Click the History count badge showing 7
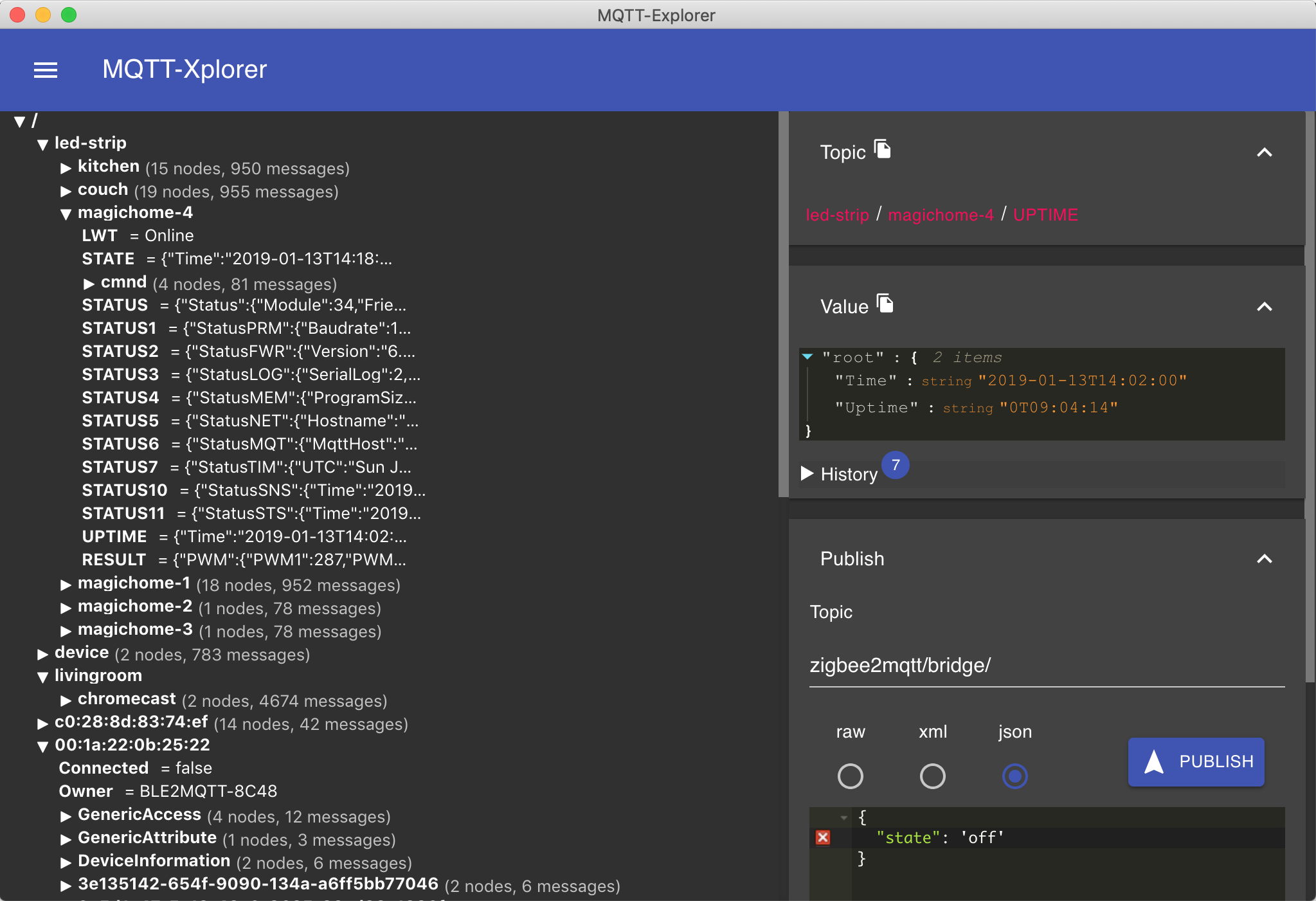 [895, 465]
